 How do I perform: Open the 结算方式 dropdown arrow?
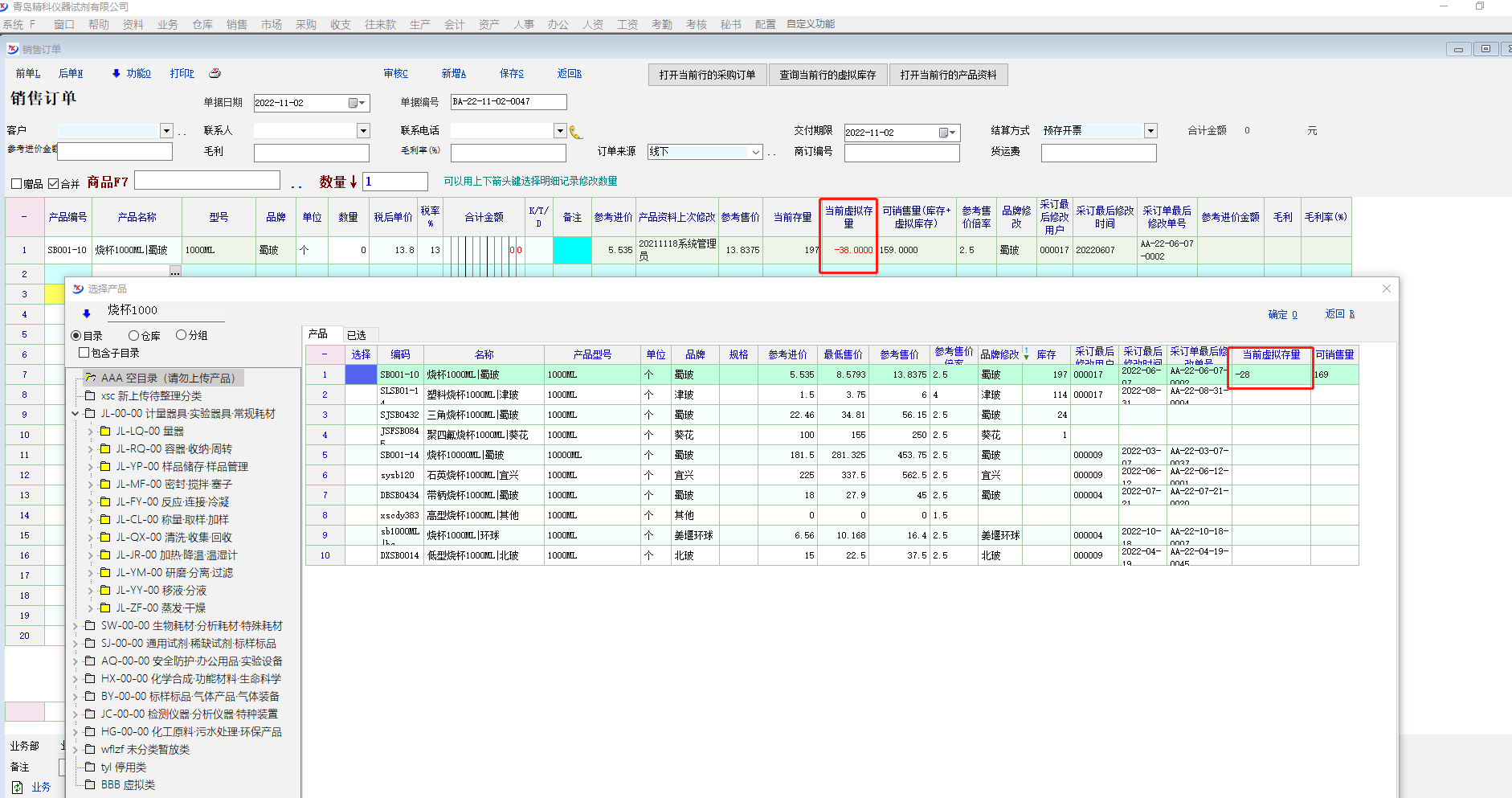1150,131
